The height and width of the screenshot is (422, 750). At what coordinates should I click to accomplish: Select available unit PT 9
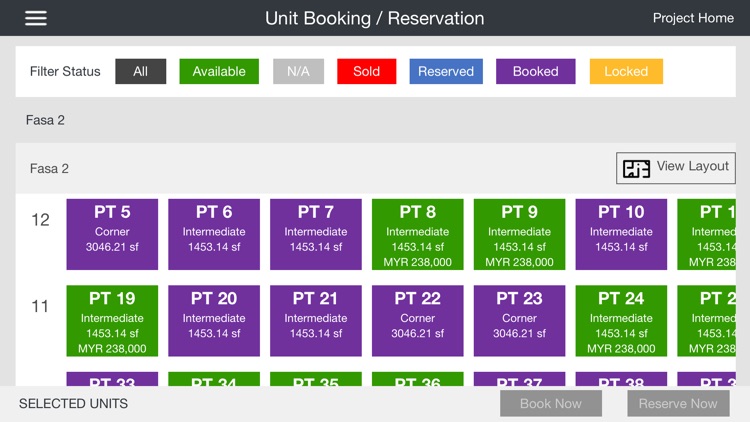pyautogui.click(x=519, y=234)
